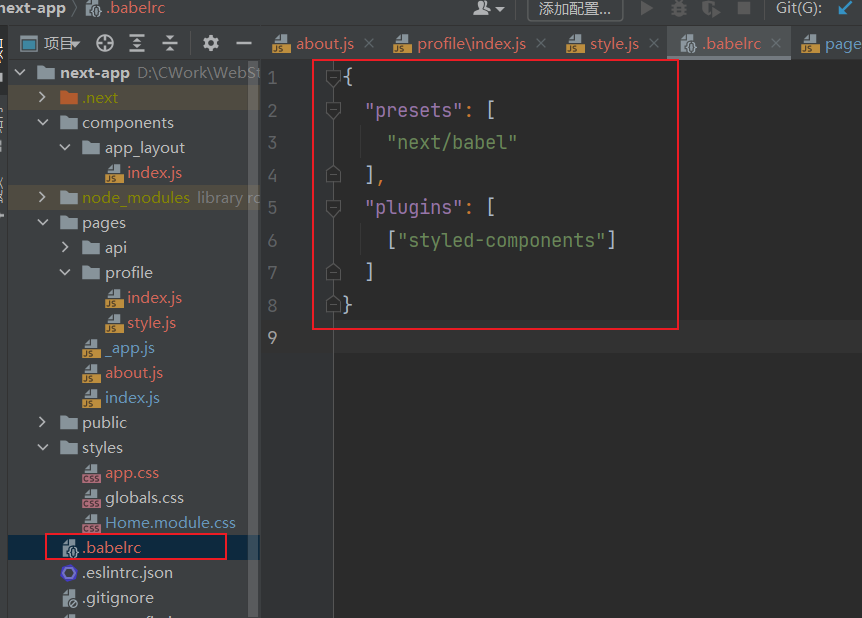This screenshot has height=618, width=862.
Task: Click the .next folder icon
Action: tap(69, 97)
